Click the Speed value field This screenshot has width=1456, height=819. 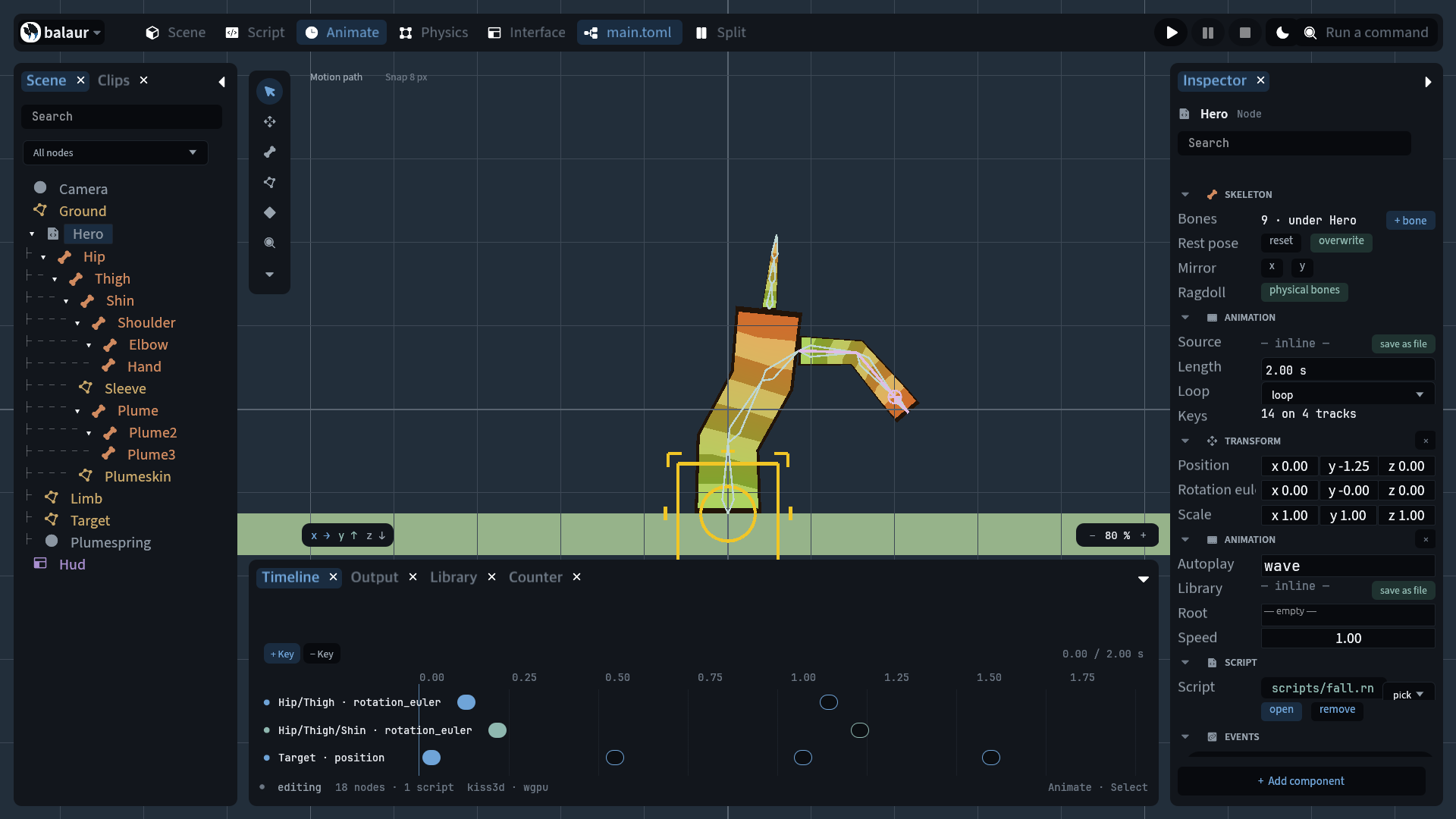1348,639
